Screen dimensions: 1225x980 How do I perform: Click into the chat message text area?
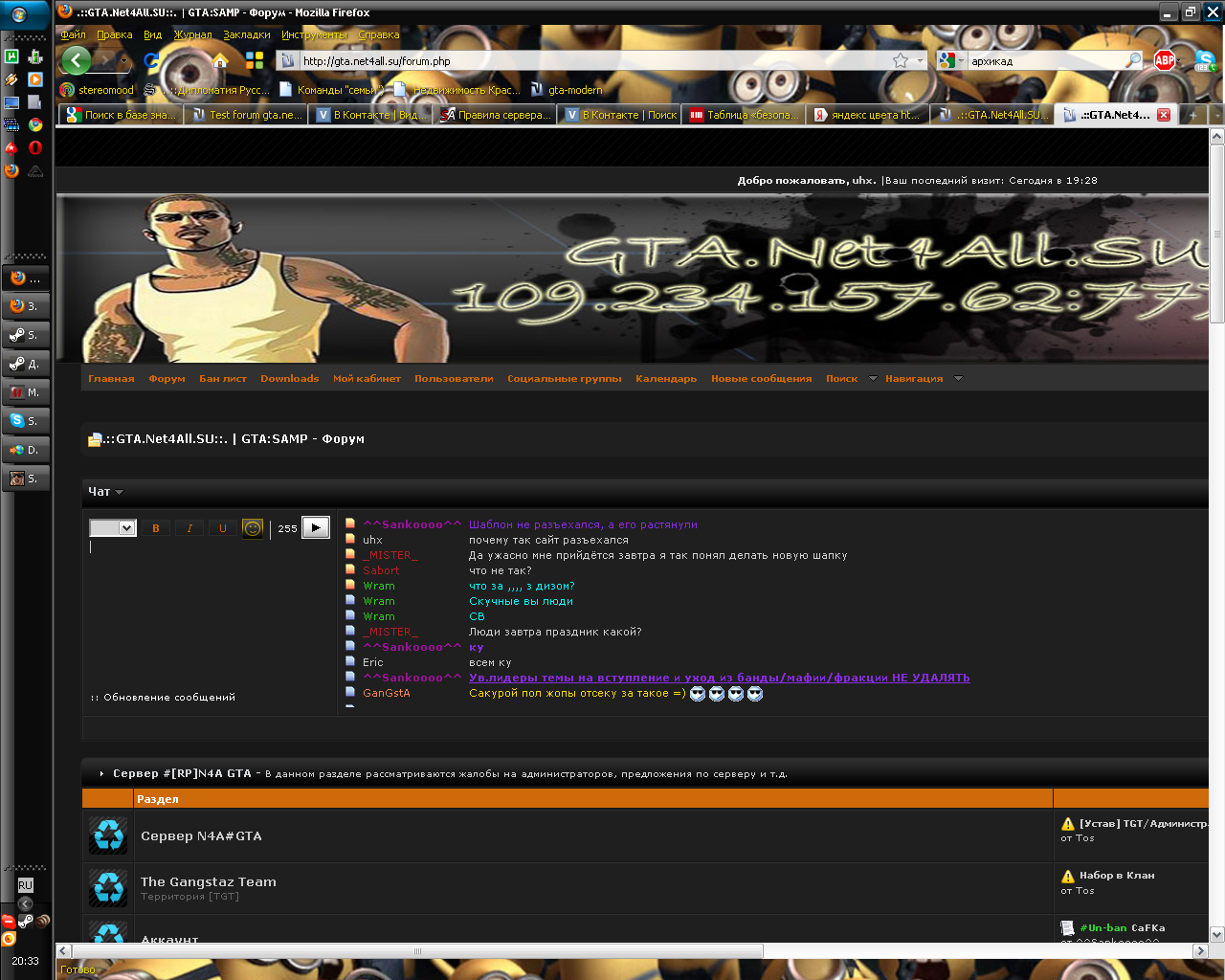[211, 612]
